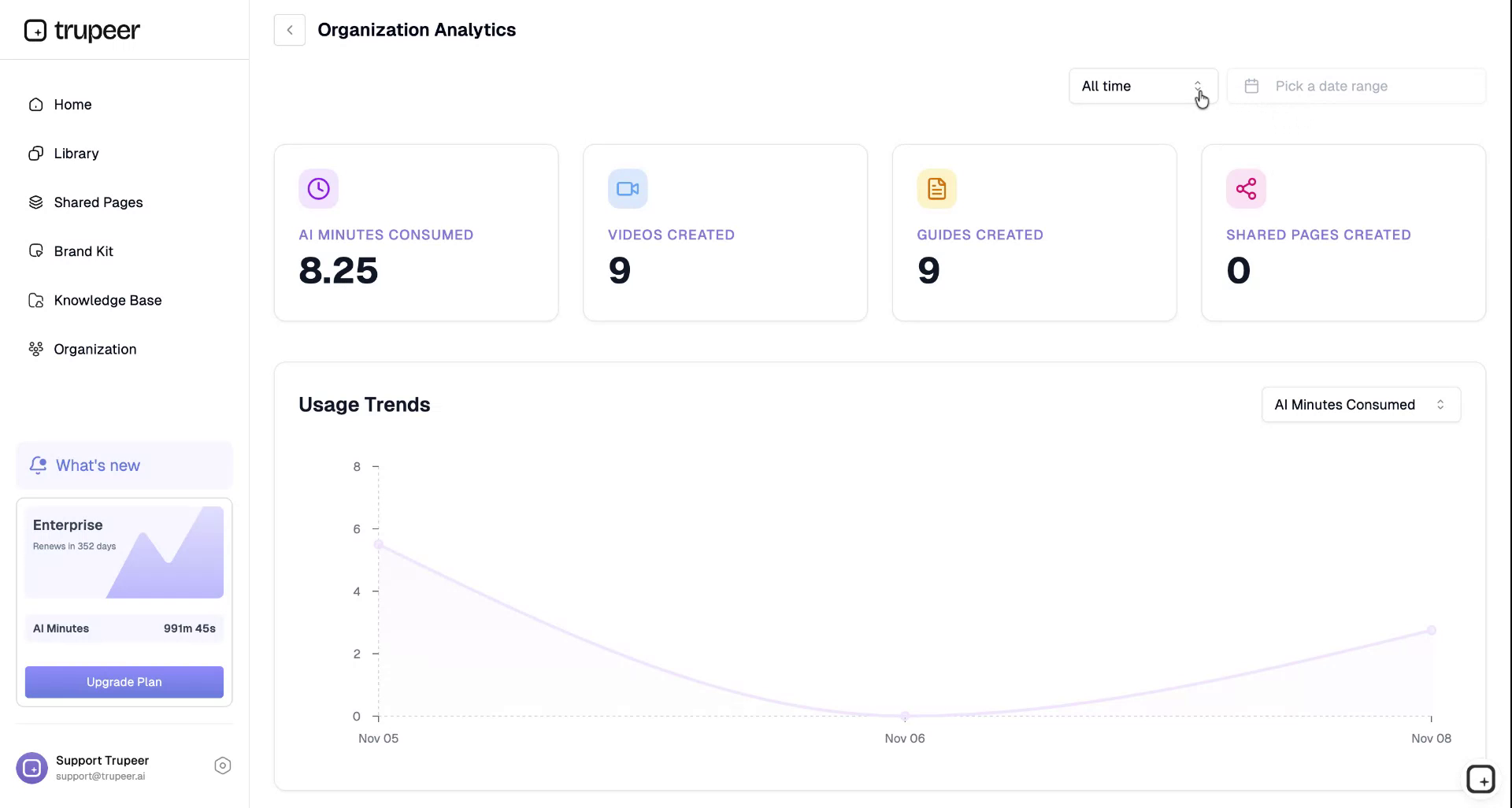
Task: Go to Home in the sidebar
Action: 72,105
